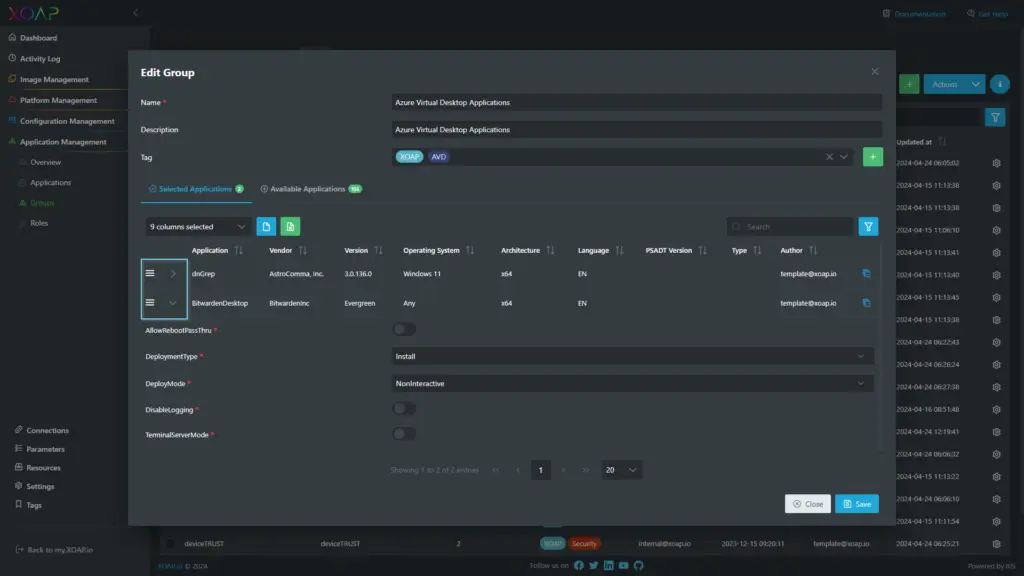Image resolution: width=1024 pixels, height=576 pixels.
Task: Select Roles in the sidebar
Action: [x=39, y=223]
